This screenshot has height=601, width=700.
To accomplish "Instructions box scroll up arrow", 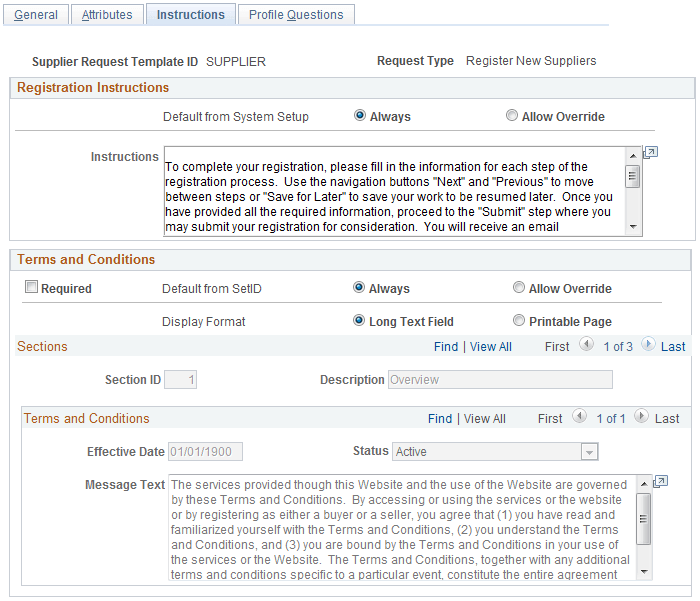I will 633,156.
